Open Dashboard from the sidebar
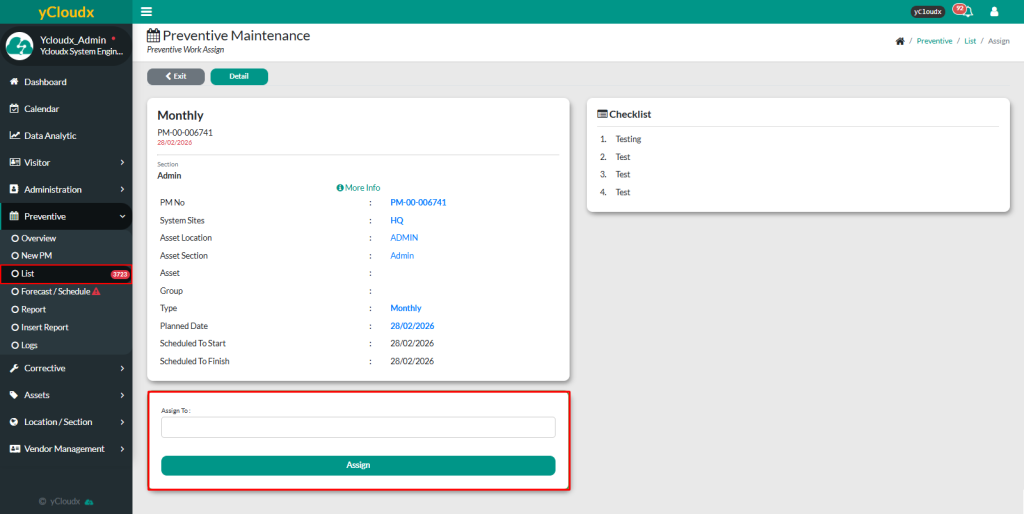This screenshot has height=514, width=1024. [x=45, y=82]
